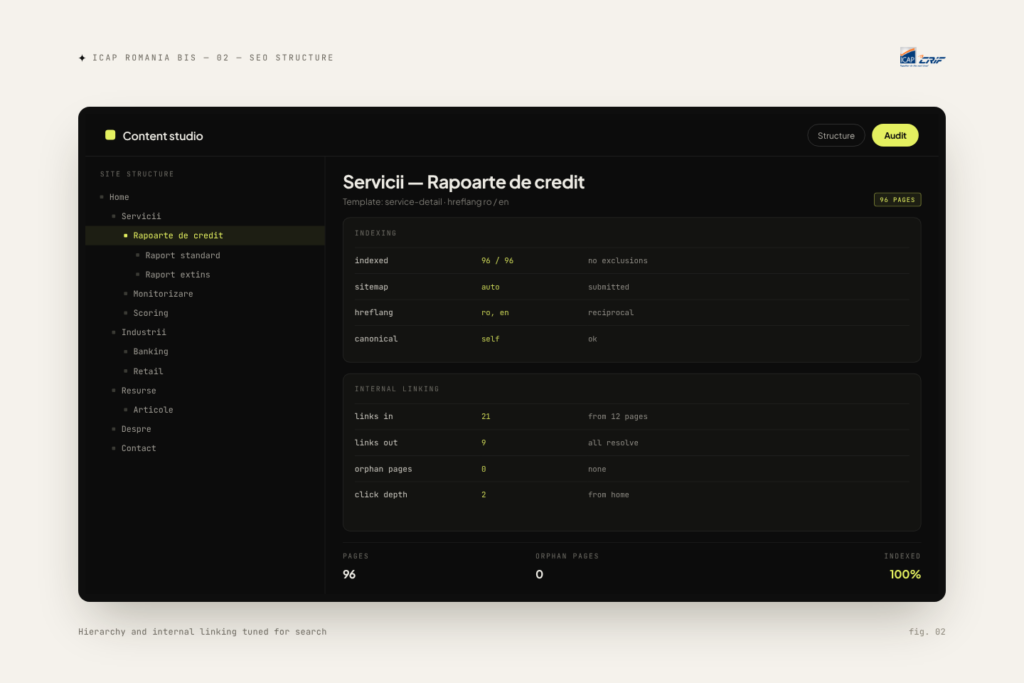Click the 96 / 96 indexed value
The image size is (1024, 683).
[x=497, y=261]
